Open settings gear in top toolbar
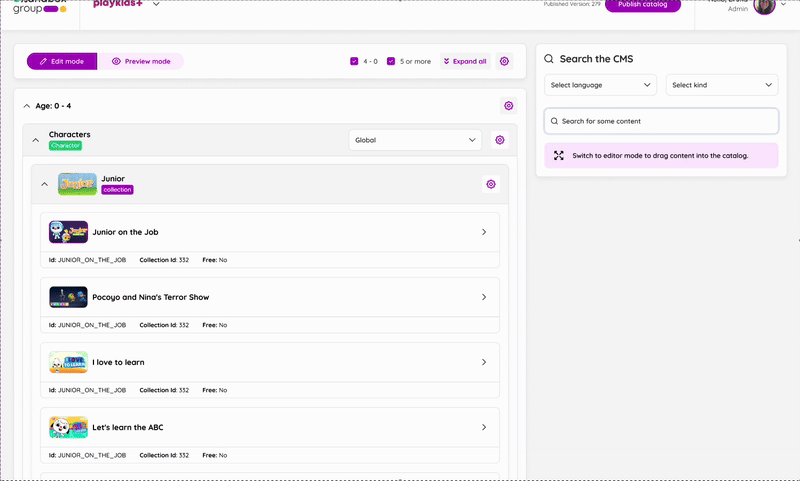Viewport: 800px width, 481px height. pos(504,61)
